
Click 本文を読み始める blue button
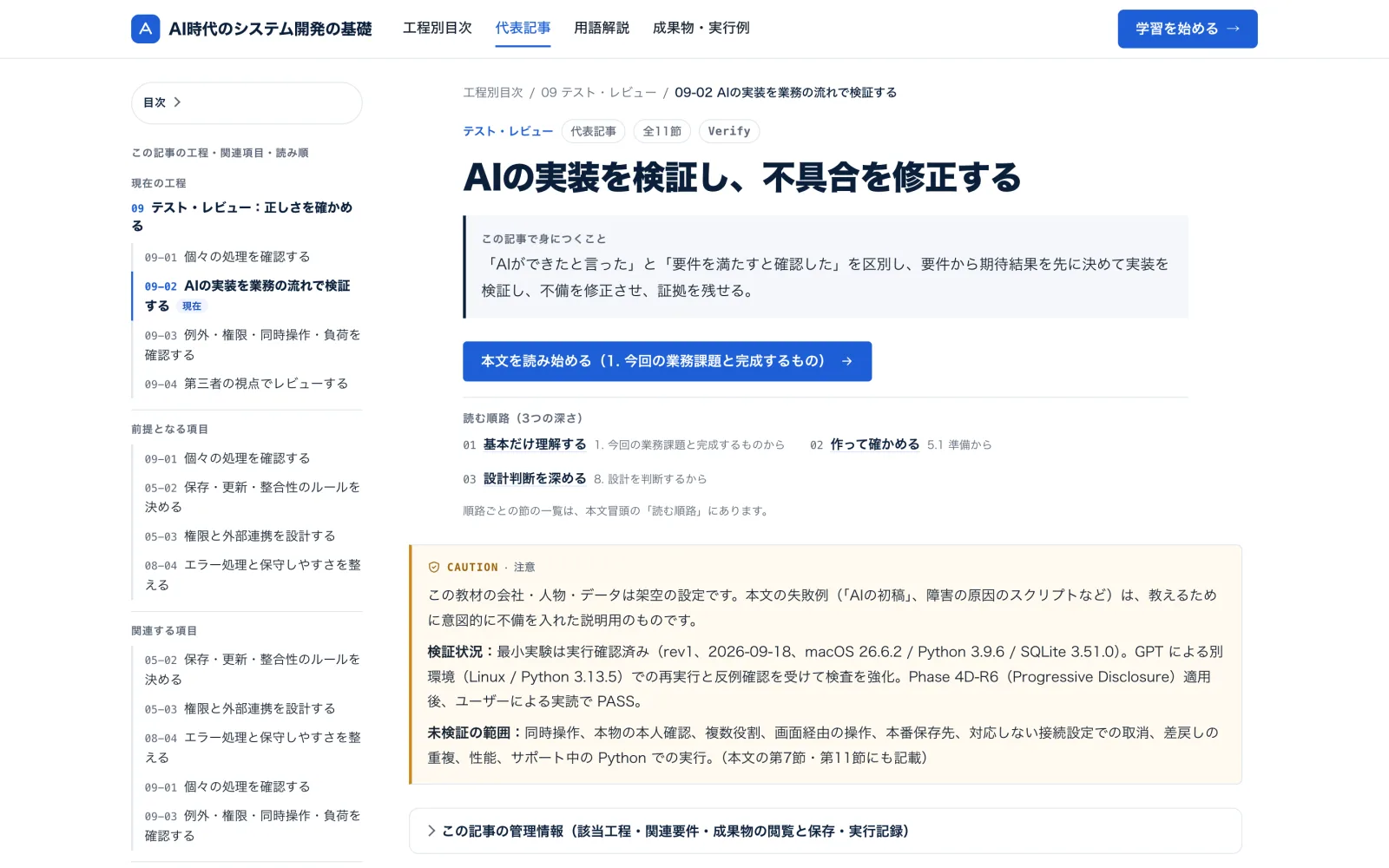667,361
